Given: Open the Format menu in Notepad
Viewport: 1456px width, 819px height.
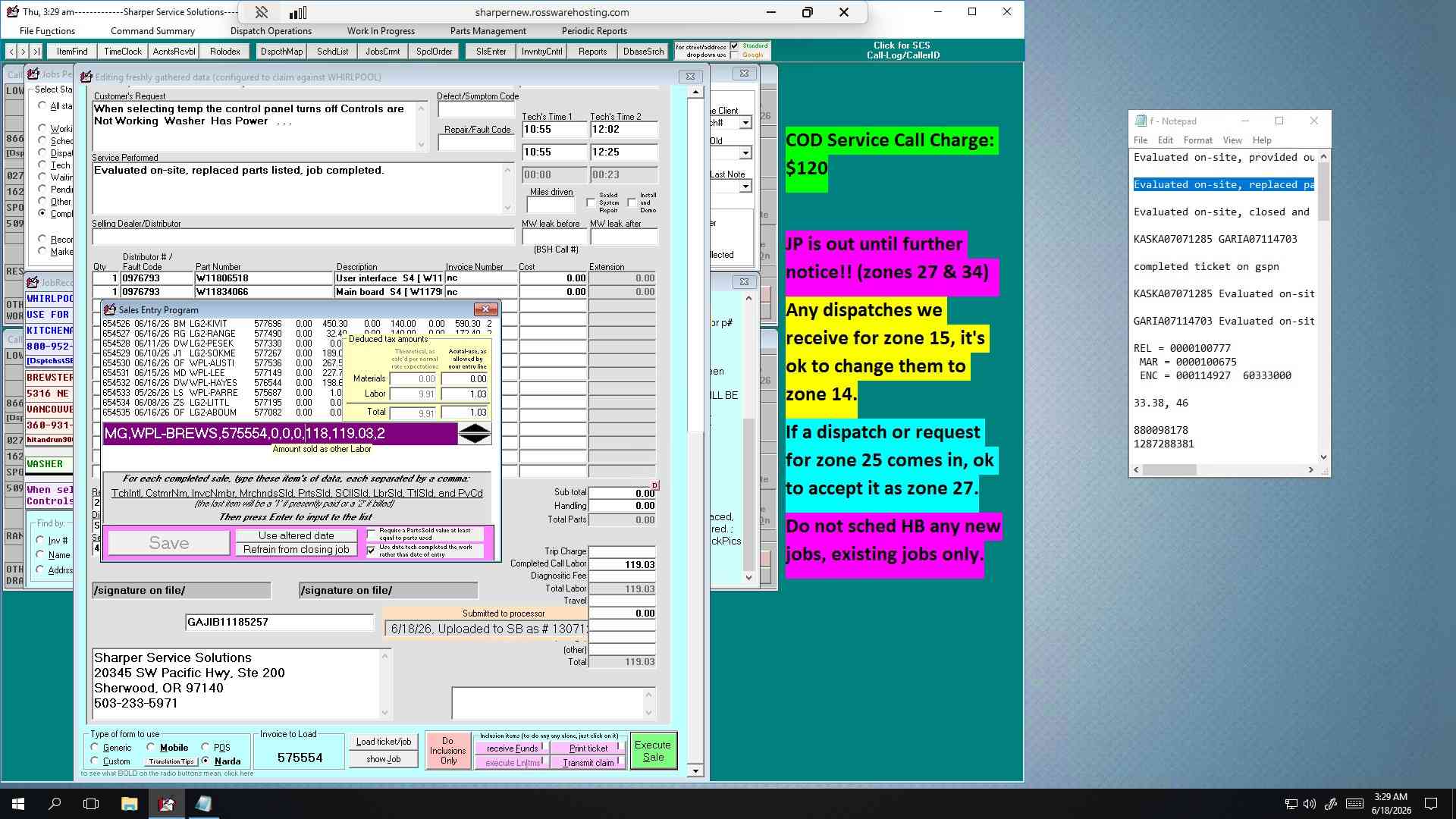Looking at the screenshot, I should (x=1197, y=140).
